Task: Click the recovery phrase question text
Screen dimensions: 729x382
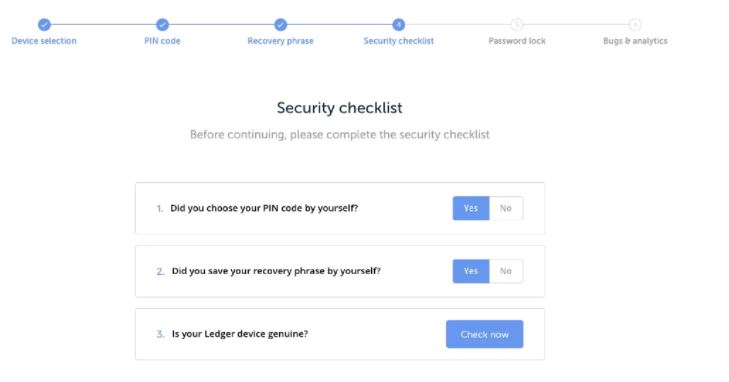Action: pyautogui.click(x=276, y=271)
